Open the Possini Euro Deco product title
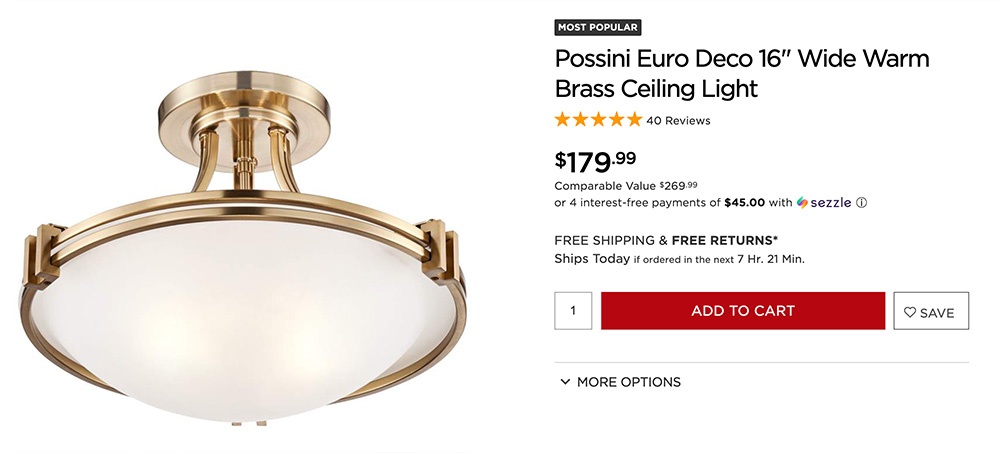 pos(742,73)
